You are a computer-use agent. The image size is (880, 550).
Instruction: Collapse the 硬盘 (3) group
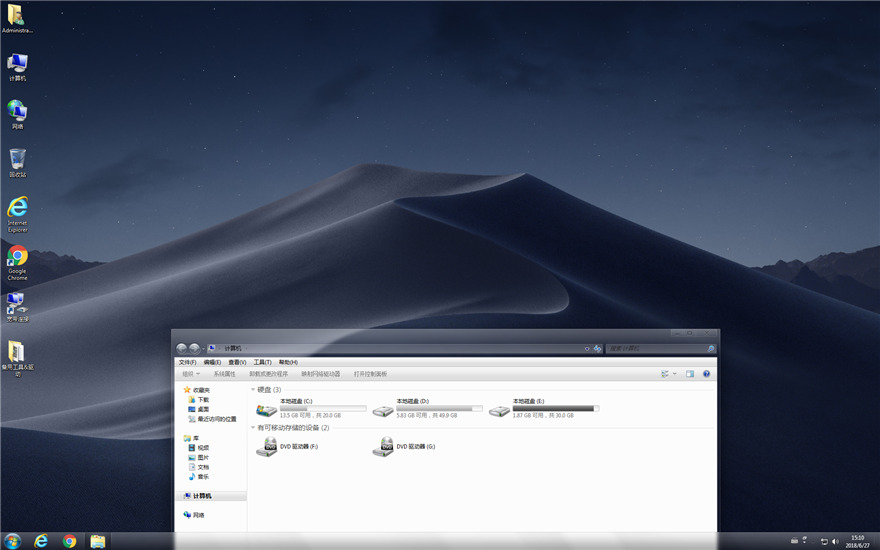[x=253, y=389]
